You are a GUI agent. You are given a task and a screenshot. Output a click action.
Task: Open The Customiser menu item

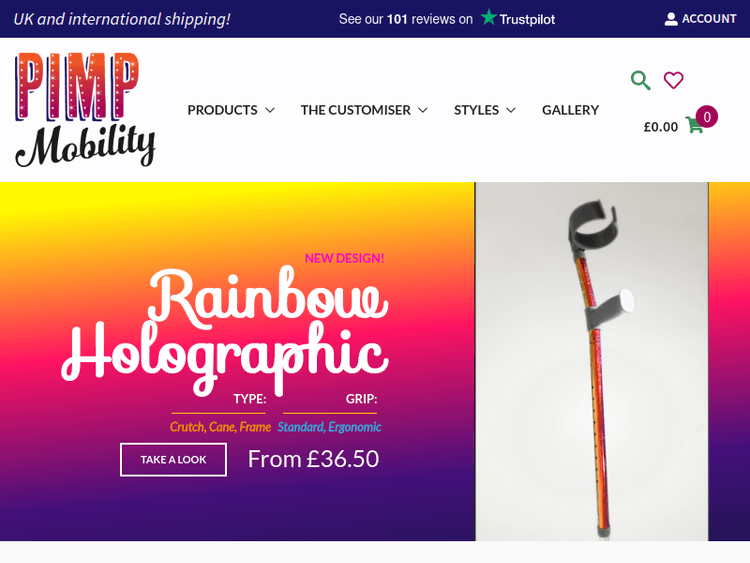tap(355, 110)
